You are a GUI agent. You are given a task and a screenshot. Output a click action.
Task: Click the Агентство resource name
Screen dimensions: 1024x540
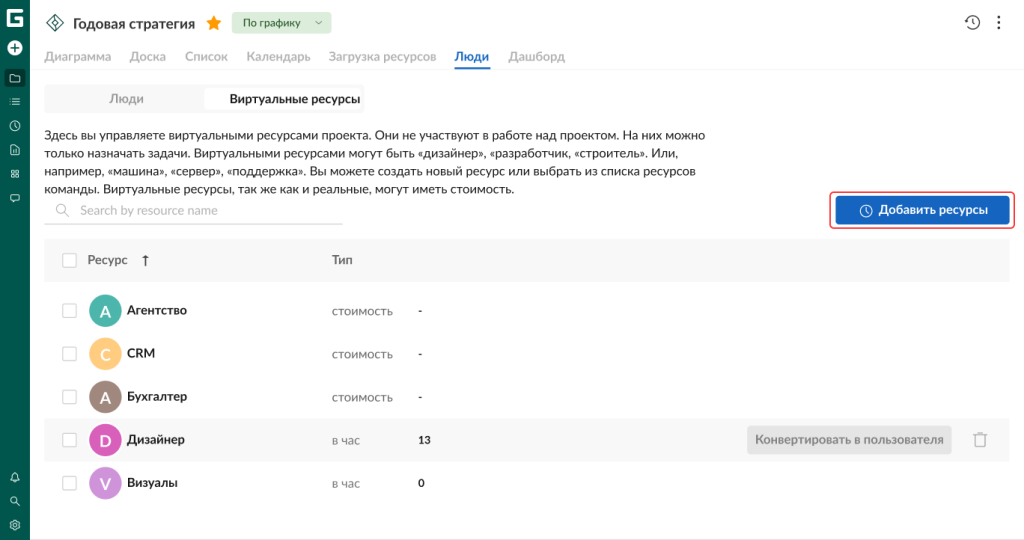coord(157,311)
